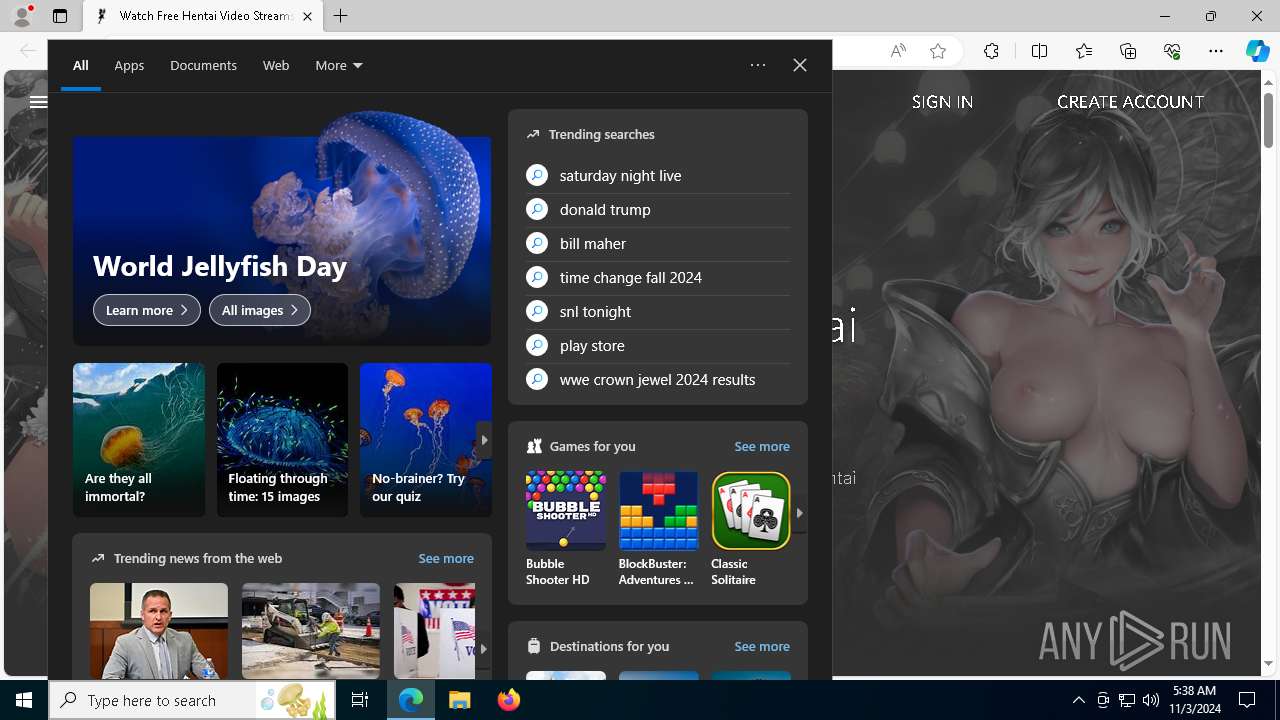Click page scrollbar up arrow
Viewport: 1280px width, 720px height.
(x=1269, y=82)
